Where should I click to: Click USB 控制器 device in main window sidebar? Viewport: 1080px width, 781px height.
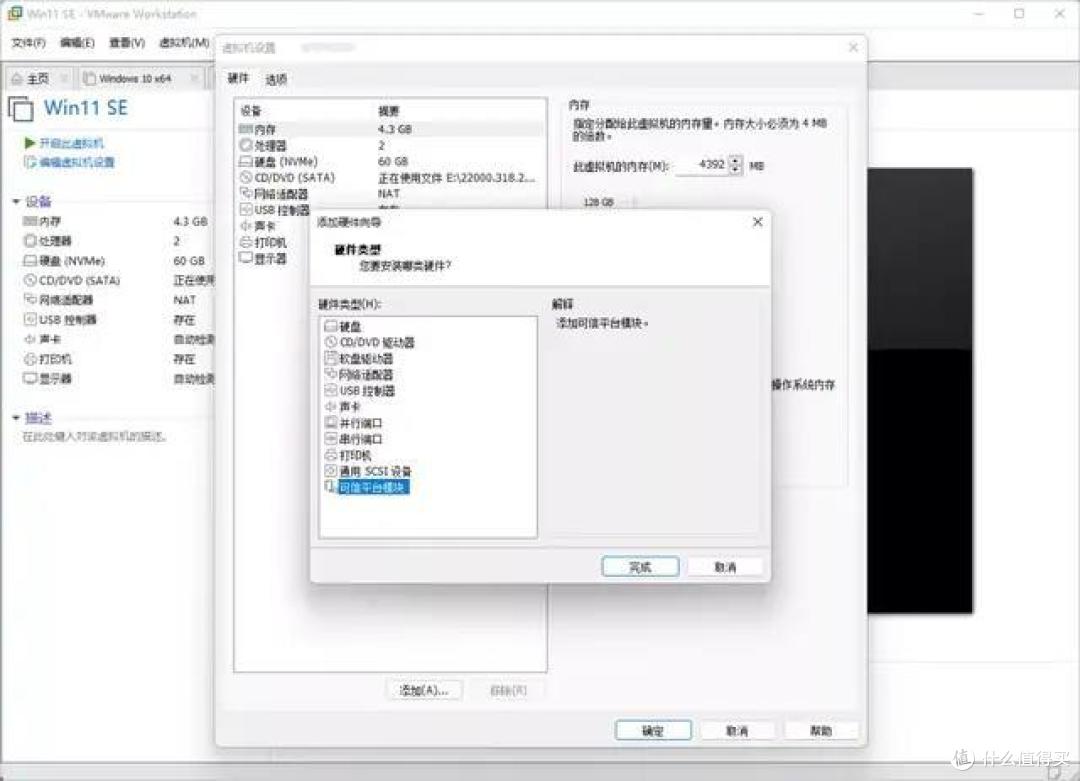[x=60, y=320]
